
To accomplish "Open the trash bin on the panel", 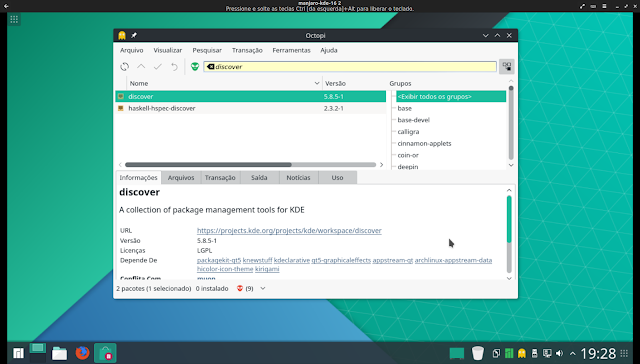I will [478, 353].
